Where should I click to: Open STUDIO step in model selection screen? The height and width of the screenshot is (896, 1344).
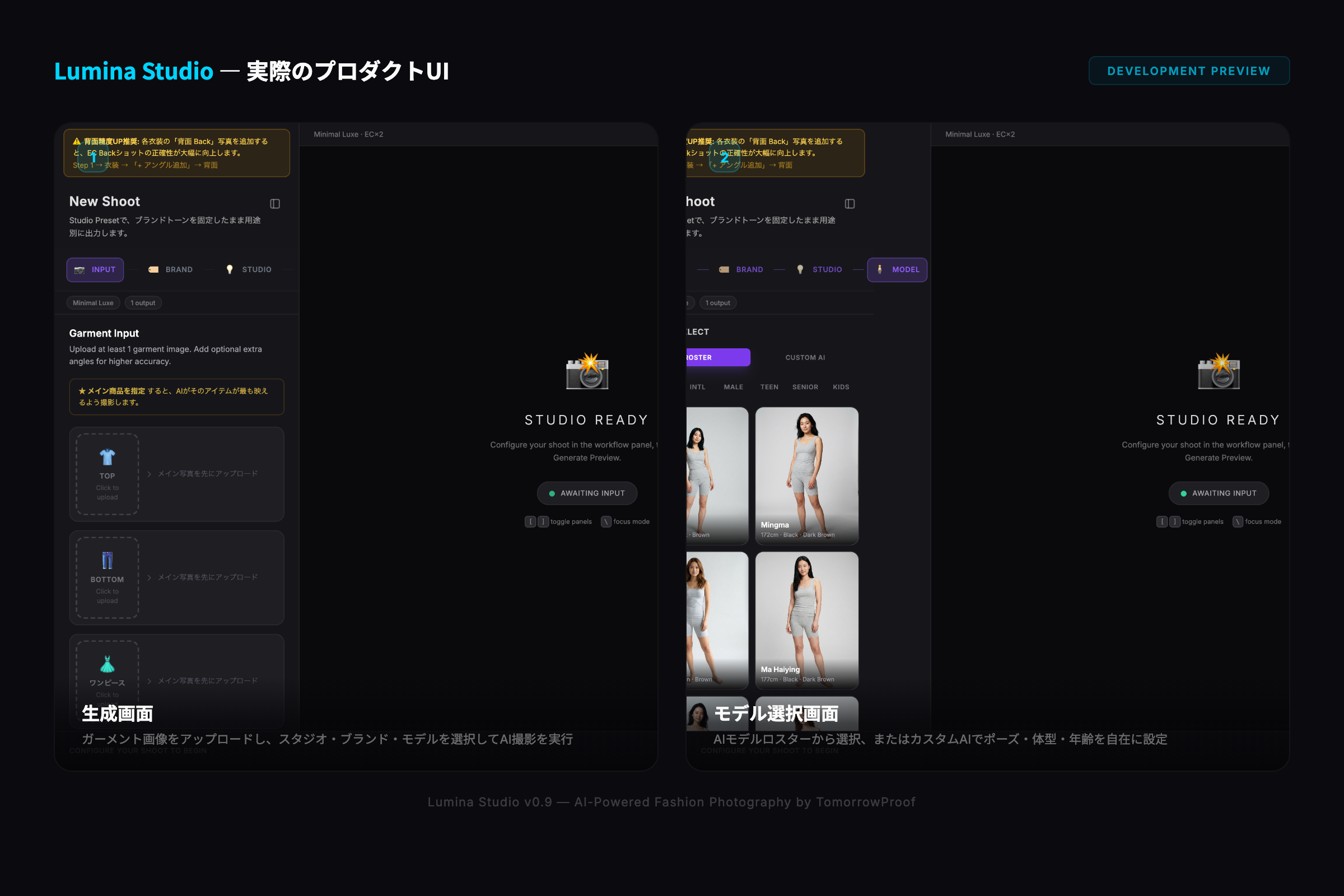click(819, 270)
